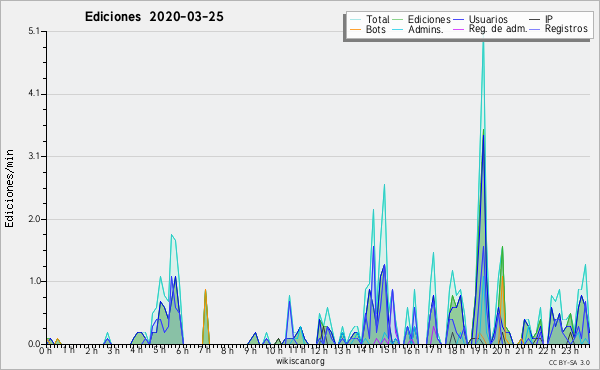This screenshot has width=600, height=370.
Task: Click the chart title 'Ediciones 2020-03-25'
Action: point(154,17)
